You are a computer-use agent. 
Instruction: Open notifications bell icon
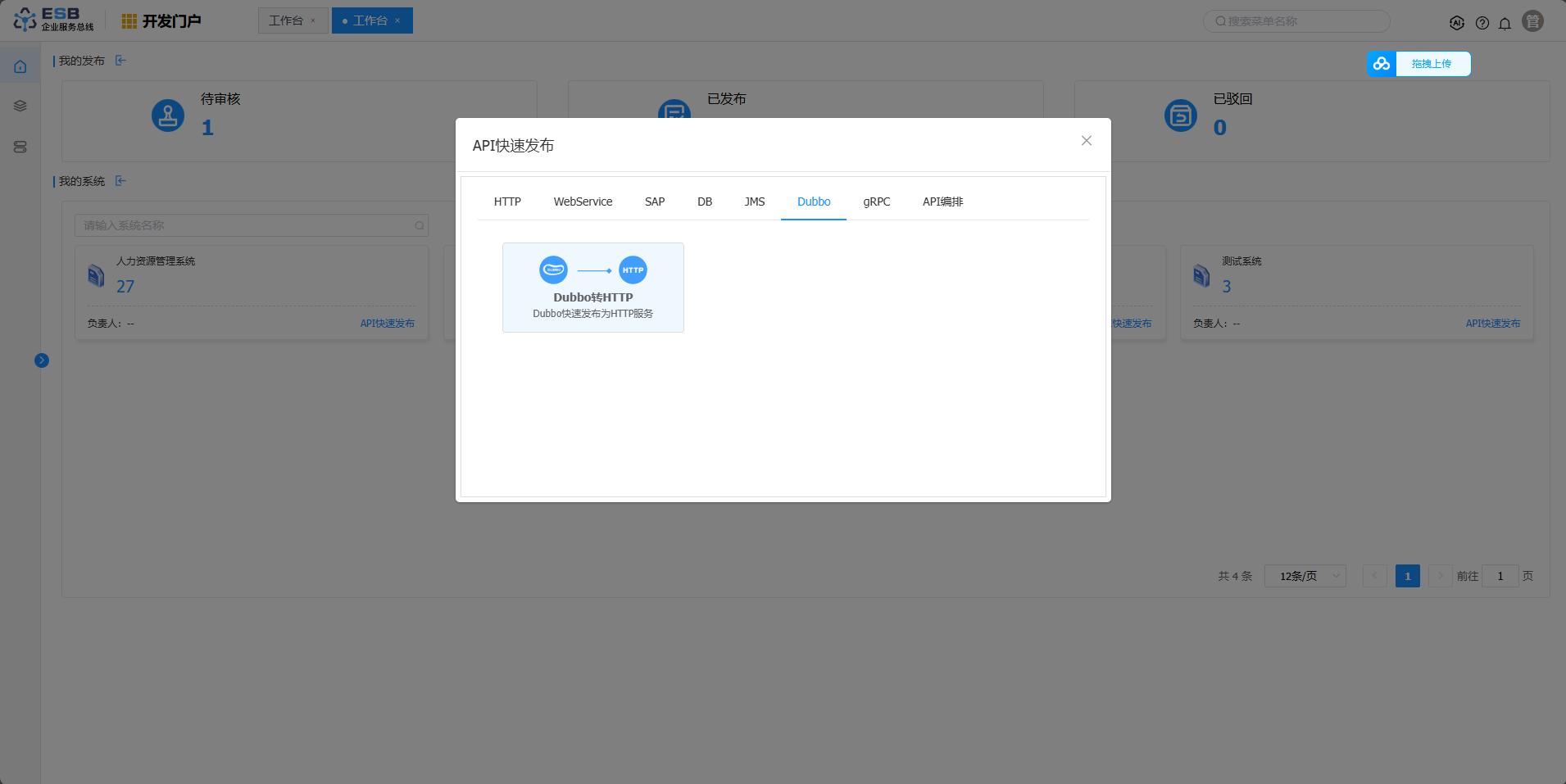(1505, 23)
